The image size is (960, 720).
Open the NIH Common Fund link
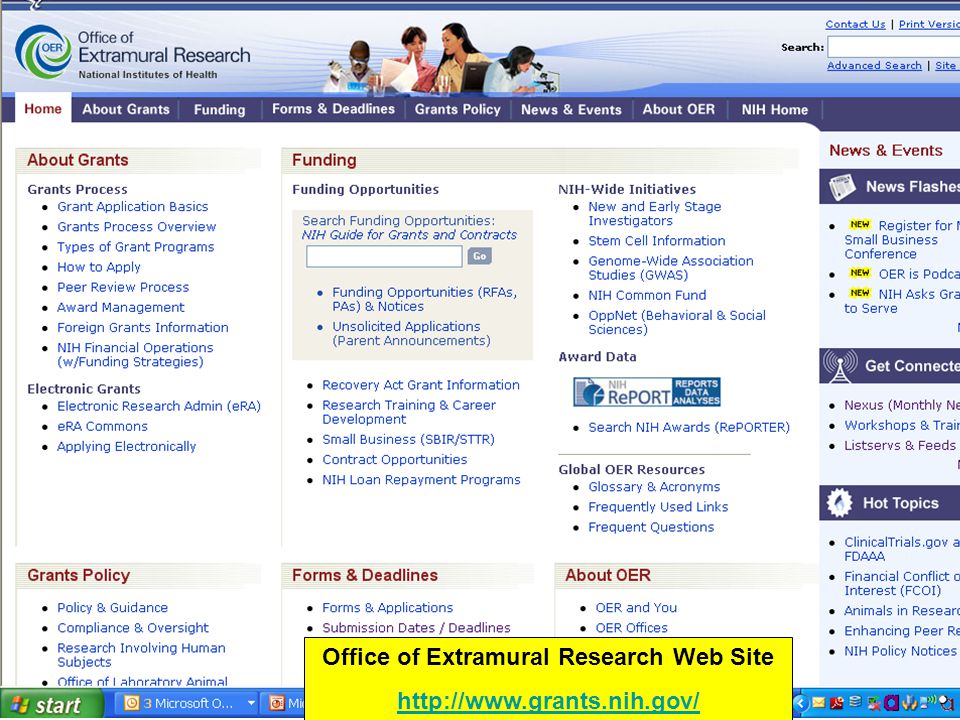coord(647,295)
